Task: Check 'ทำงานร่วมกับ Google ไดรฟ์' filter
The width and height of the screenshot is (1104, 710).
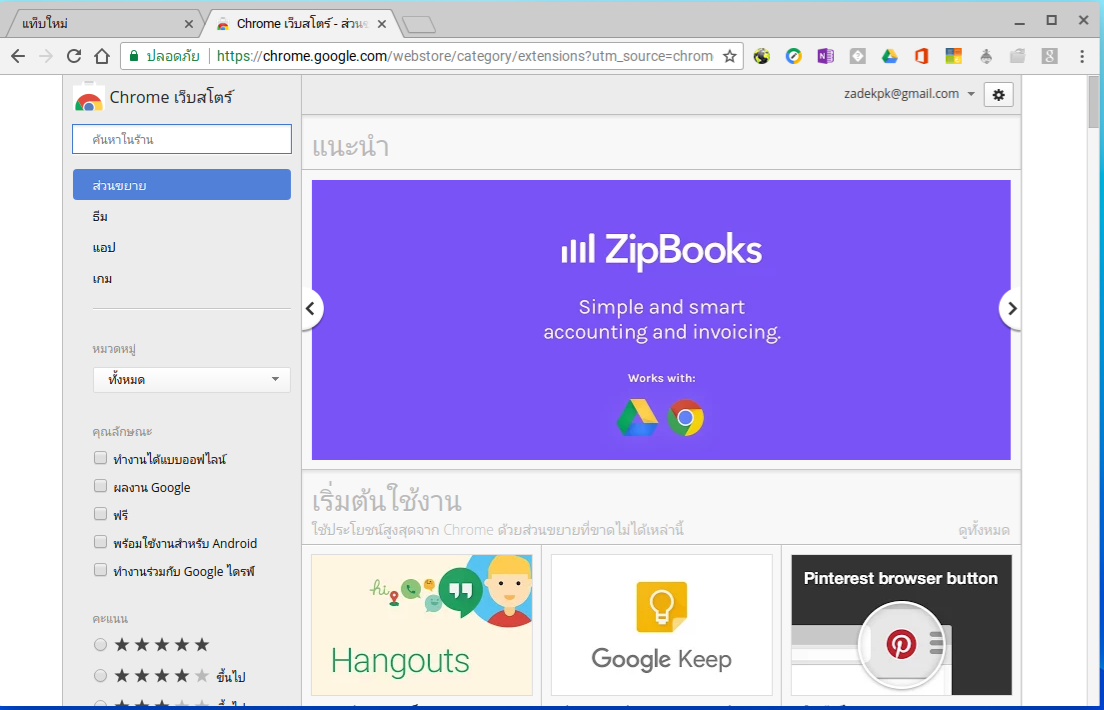Action: pyautogui.click(x=100, y=571)
